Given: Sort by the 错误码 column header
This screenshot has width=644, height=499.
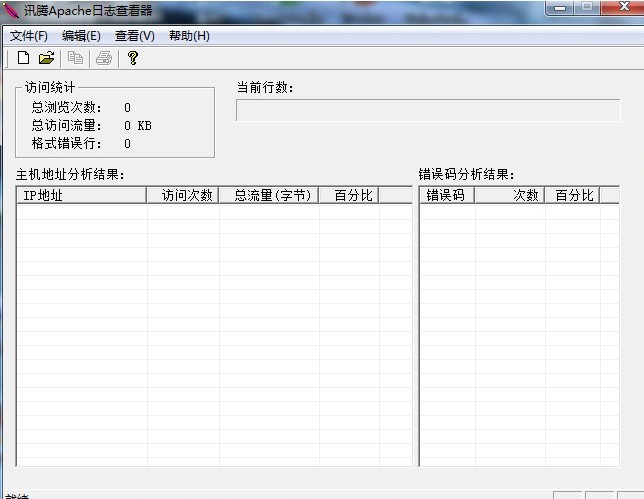Looking at the screenshot, I should tap(446, 195).
